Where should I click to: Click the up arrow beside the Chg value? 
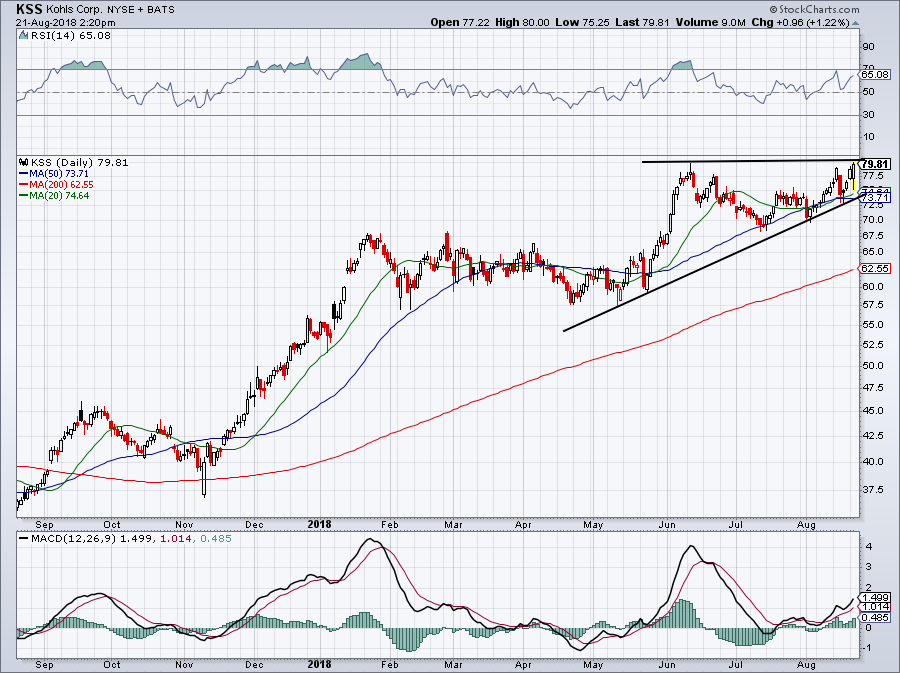(x=855, y=24)
